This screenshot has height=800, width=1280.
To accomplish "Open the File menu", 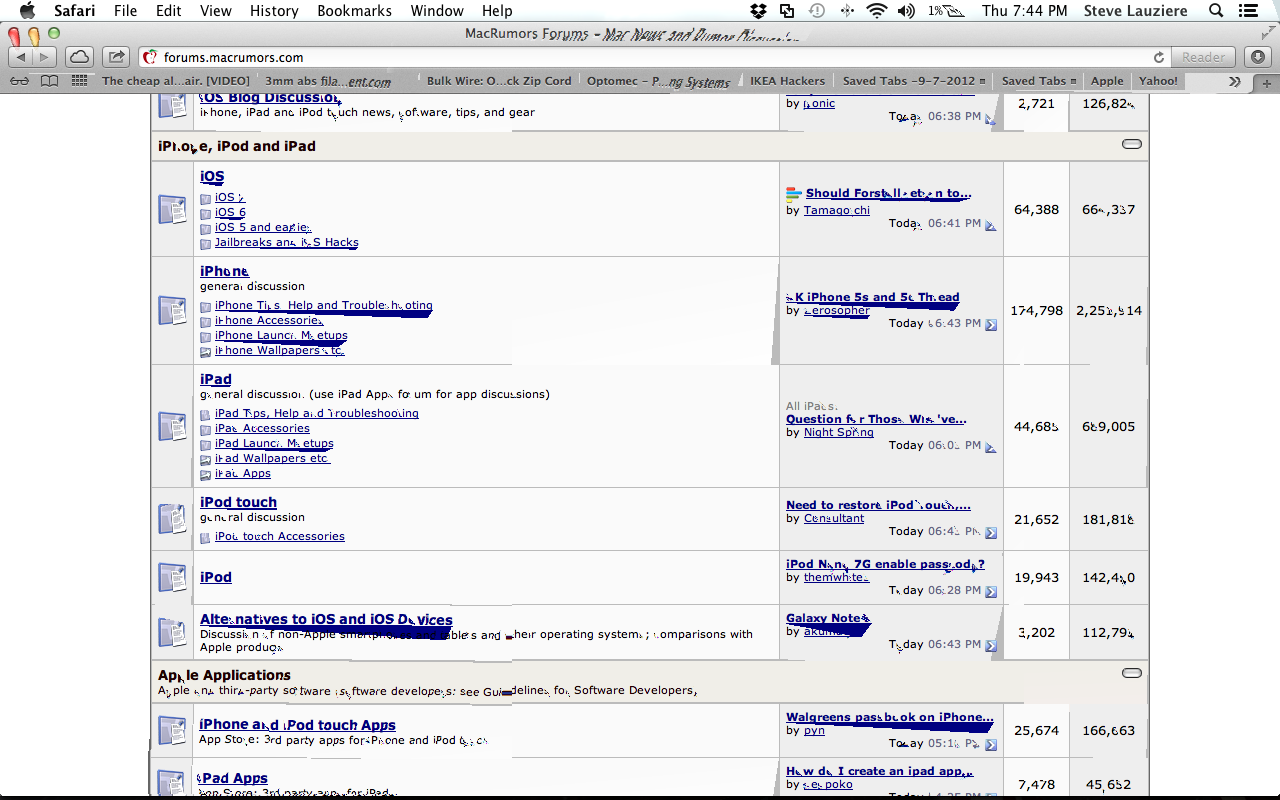I will (126, 11).
